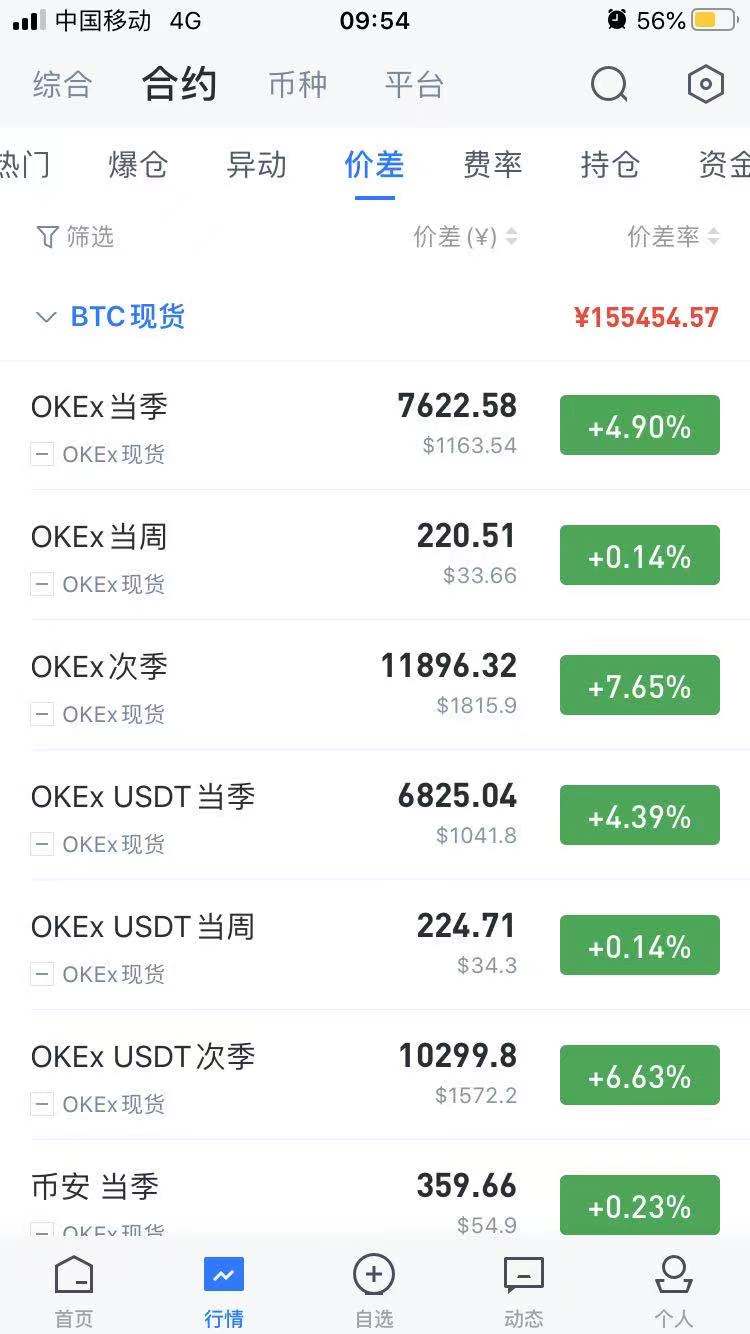Toggle the minus box under OKEx USDT 当周
750x1334 pixels.
click(42, 975)
